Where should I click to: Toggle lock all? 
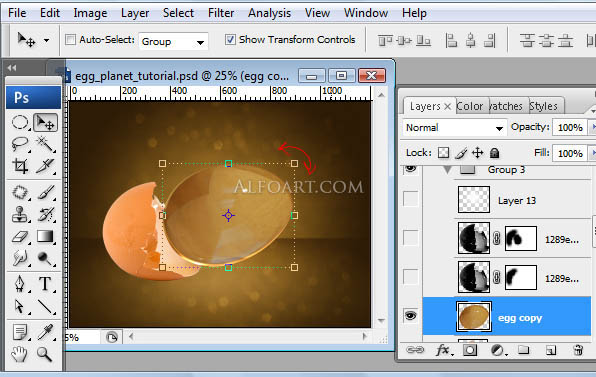click(x=494, y=153)
